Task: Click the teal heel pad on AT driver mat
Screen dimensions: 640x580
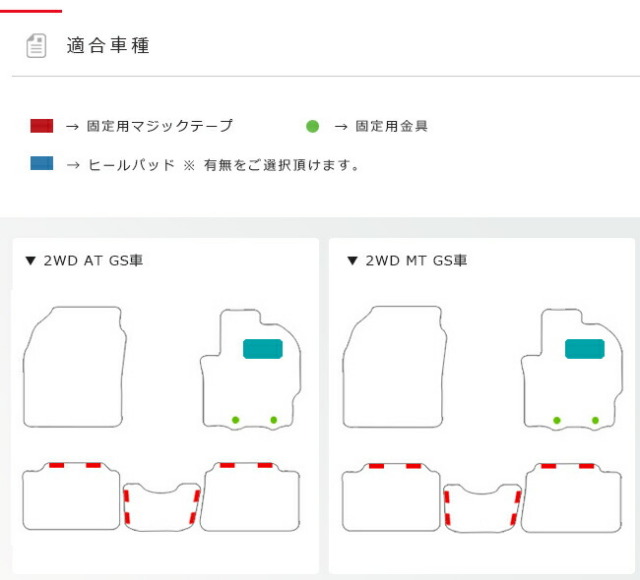Action: (263, 348)
